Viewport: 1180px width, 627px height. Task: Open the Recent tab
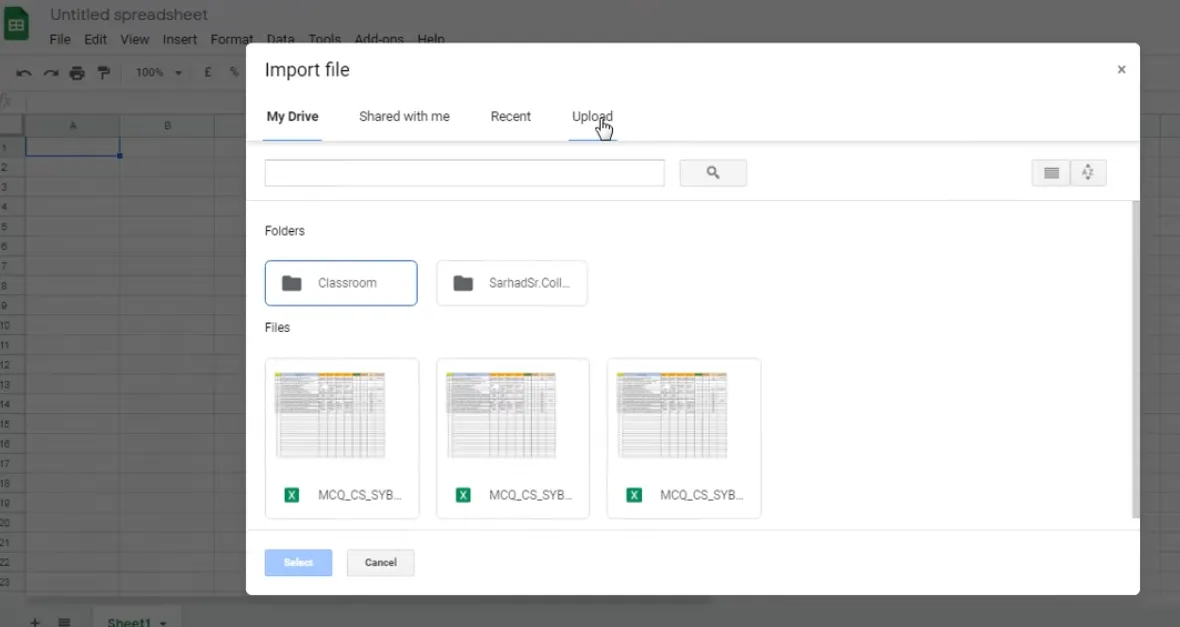[510, 117]
